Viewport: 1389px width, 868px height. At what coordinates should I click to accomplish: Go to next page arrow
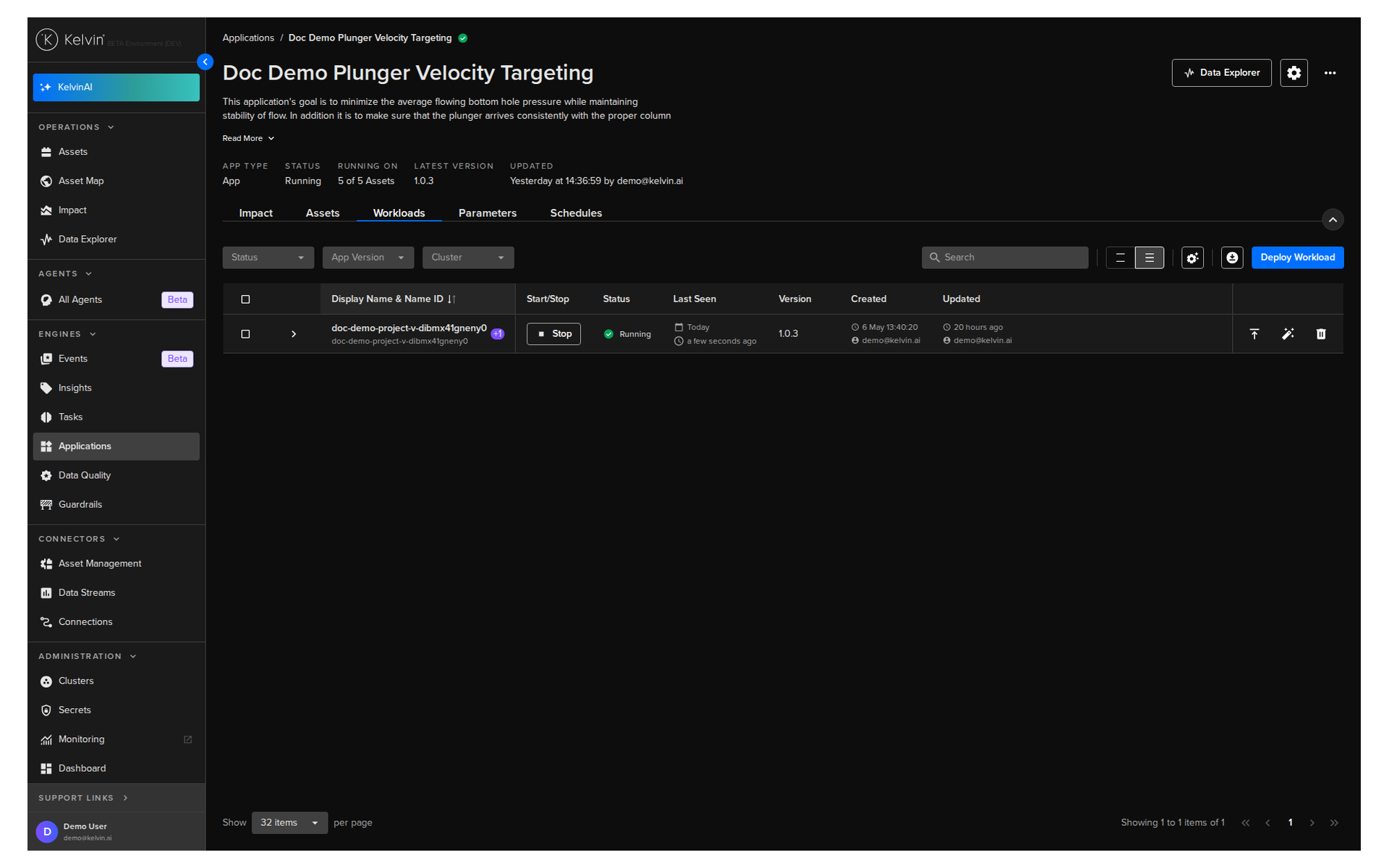pyautogui.click(x=1312, y=823)
